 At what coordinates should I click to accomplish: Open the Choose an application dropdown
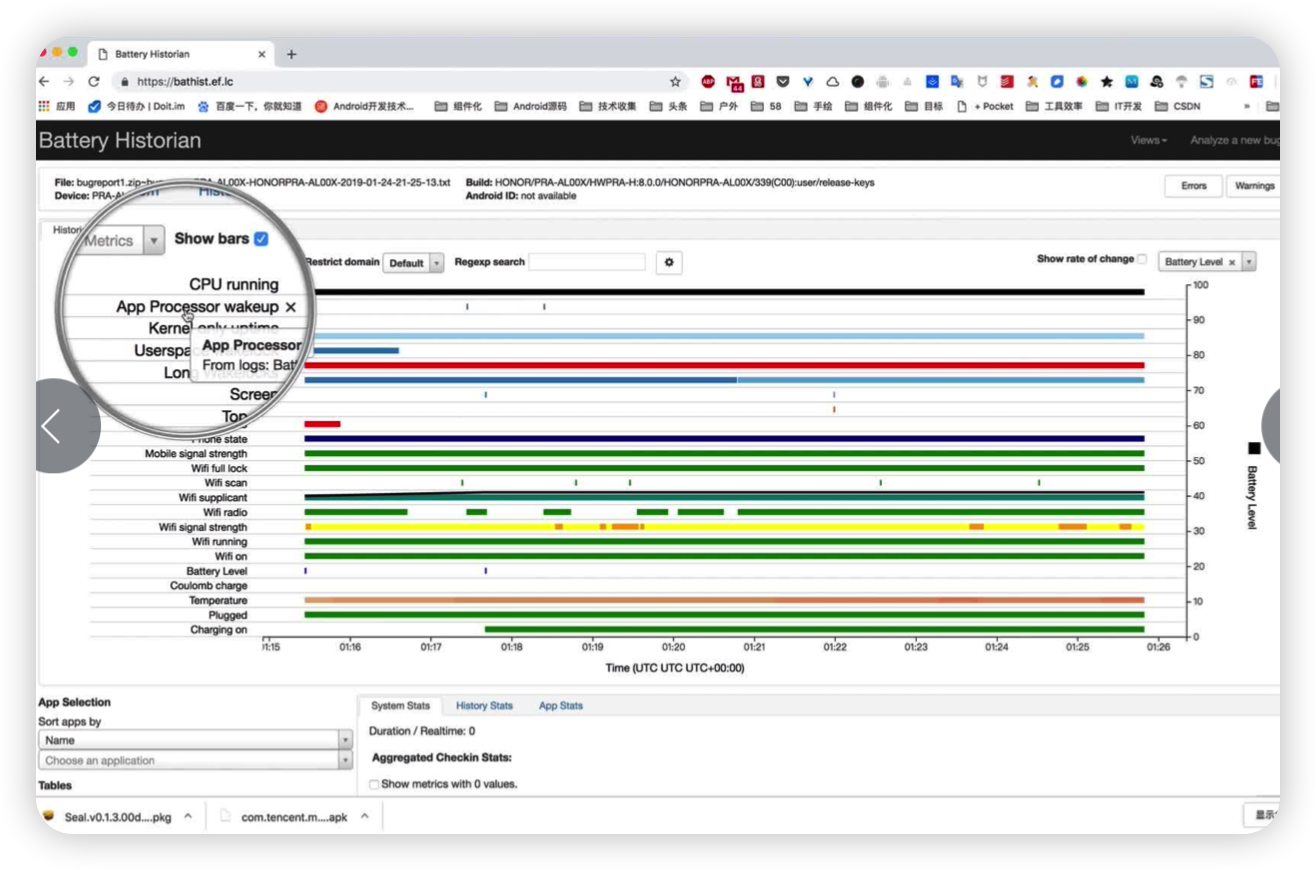coord(195,761)
